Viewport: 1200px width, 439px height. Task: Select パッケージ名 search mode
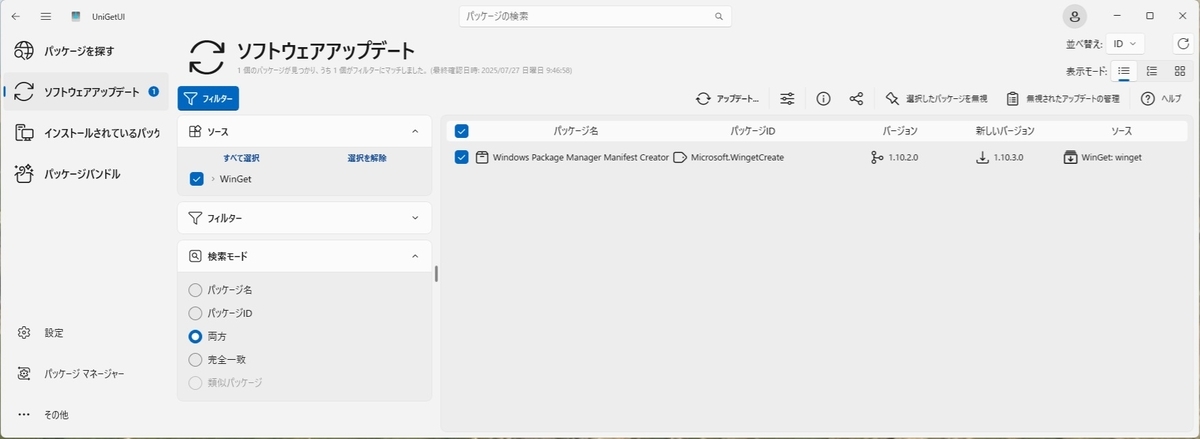(195, 289)
